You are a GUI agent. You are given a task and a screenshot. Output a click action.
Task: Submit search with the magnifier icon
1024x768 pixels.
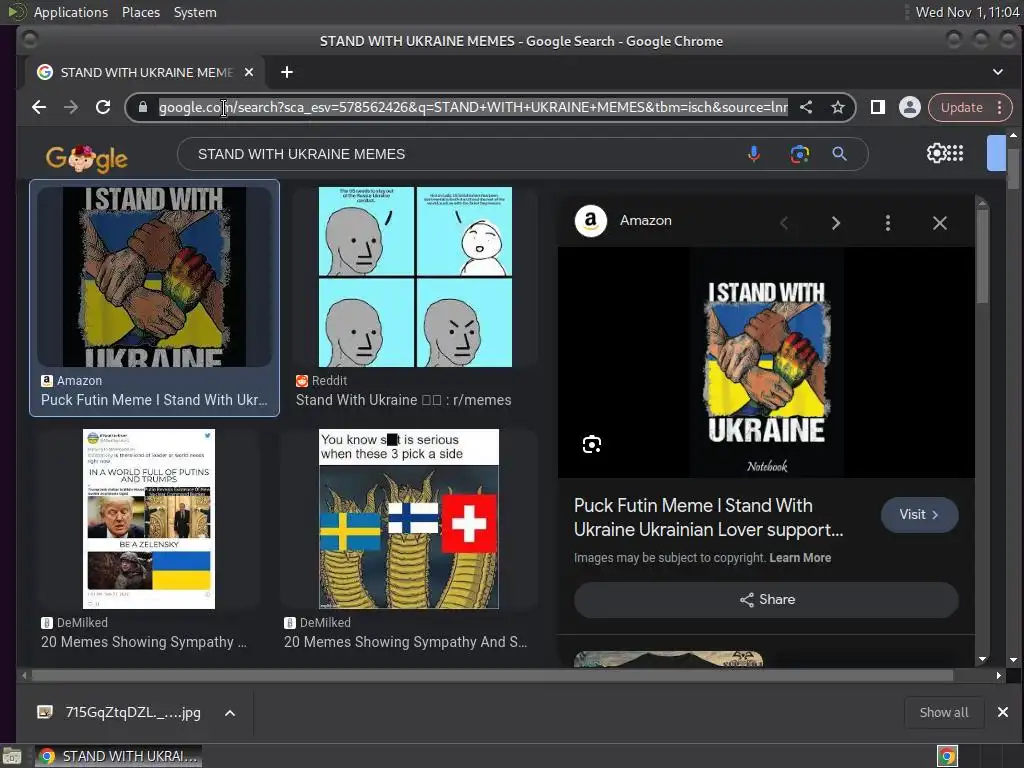[840, 154]
